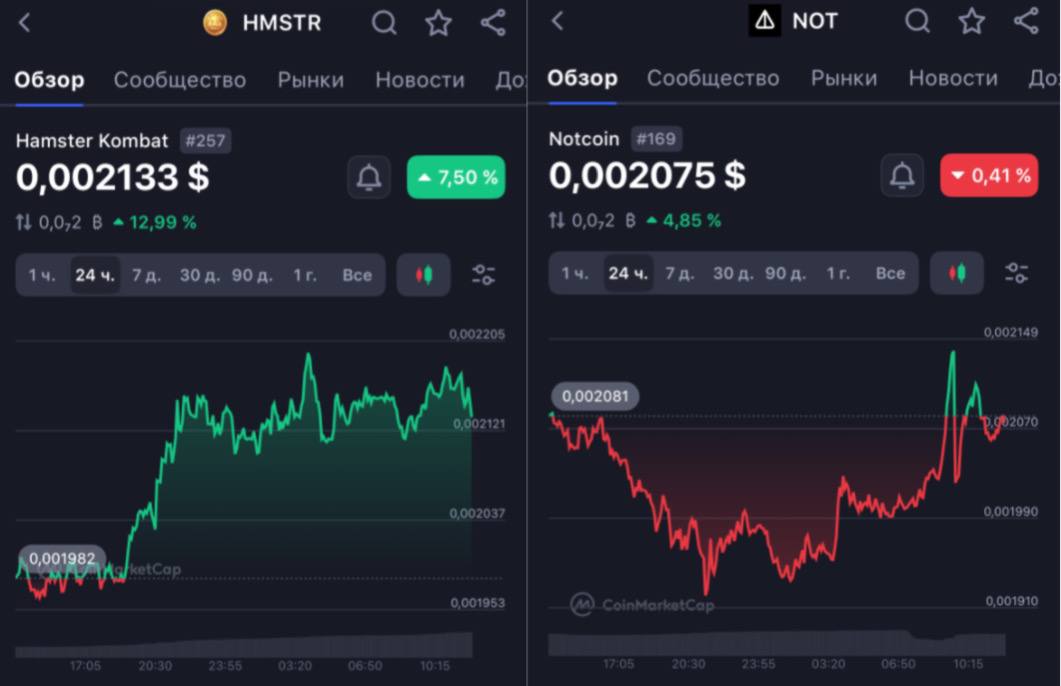Open the Рынки tab on NOT screen
This screenshot has height=686, width=1061.
[844, 78]
